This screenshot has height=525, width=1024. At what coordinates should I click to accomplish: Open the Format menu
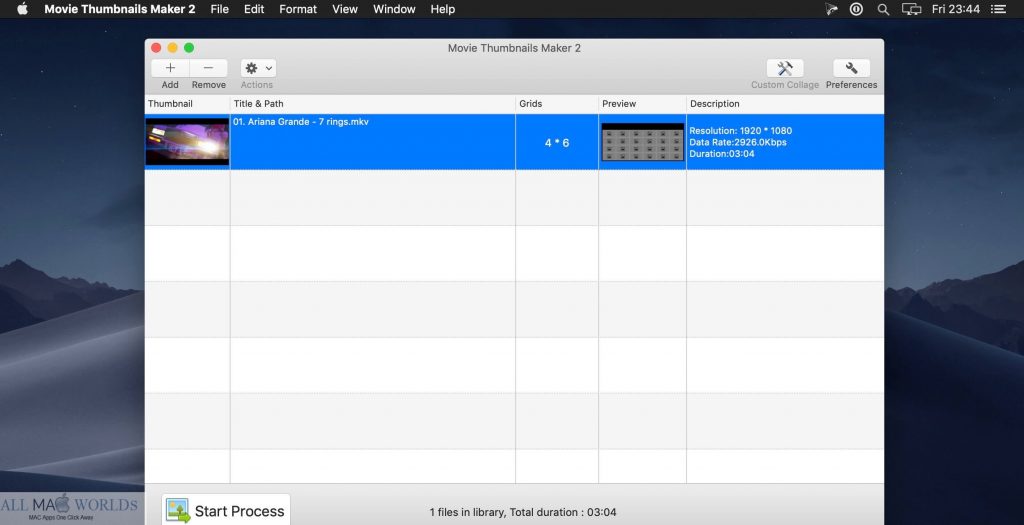click(x=298, y=9)
